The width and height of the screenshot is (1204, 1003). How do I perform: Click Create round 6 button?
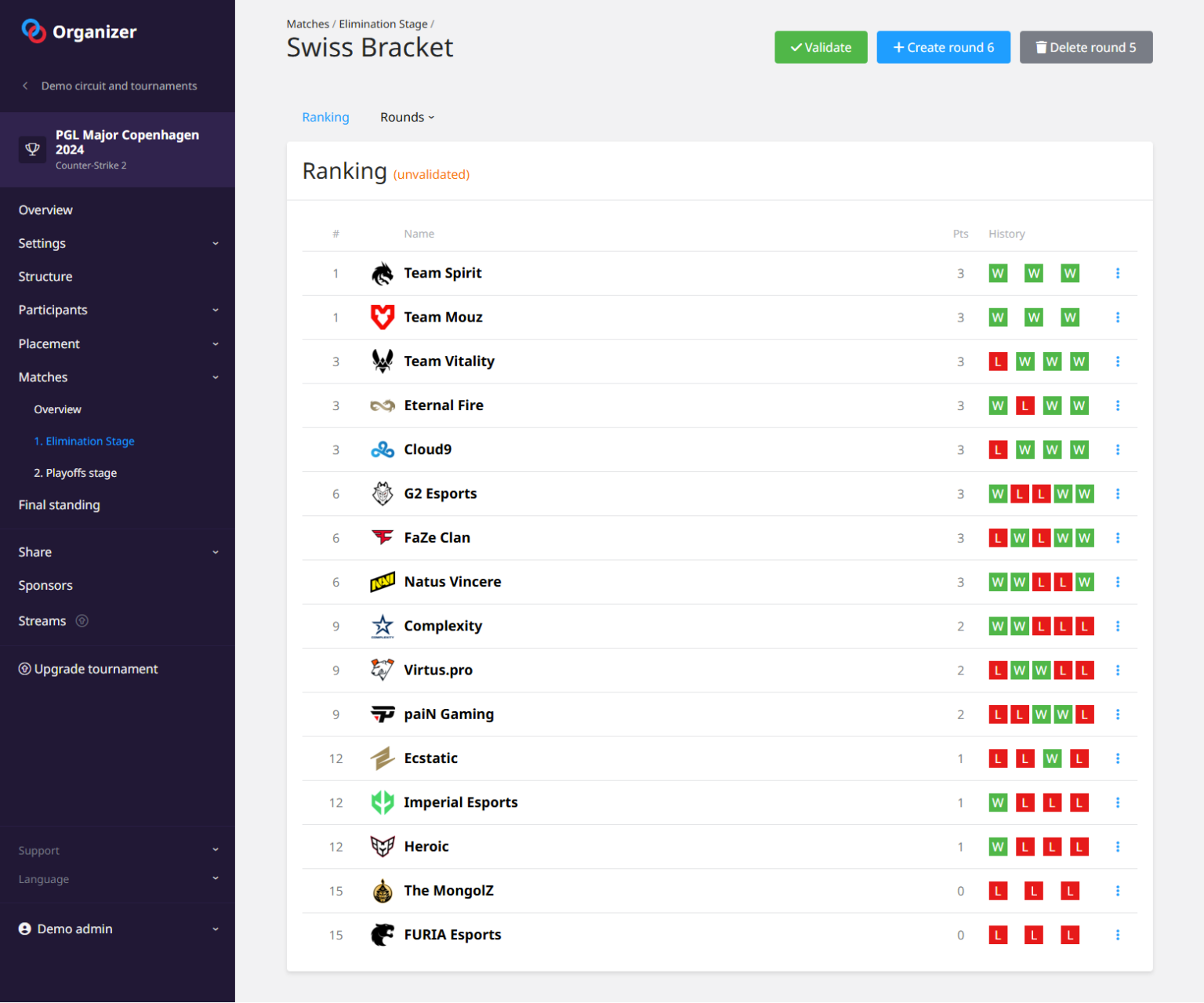tap(943, 47)
